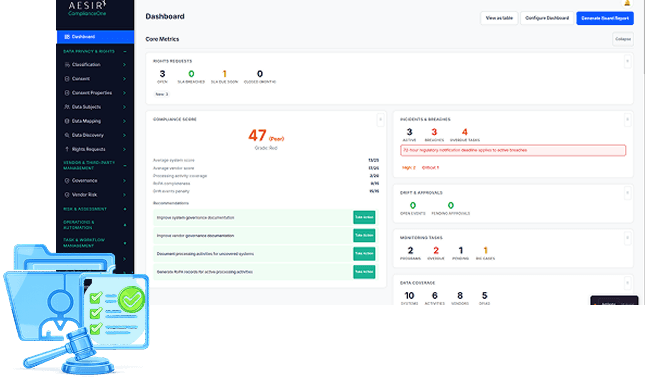
Task: Click the Pending Approvals count
Action: coord(451,205)
